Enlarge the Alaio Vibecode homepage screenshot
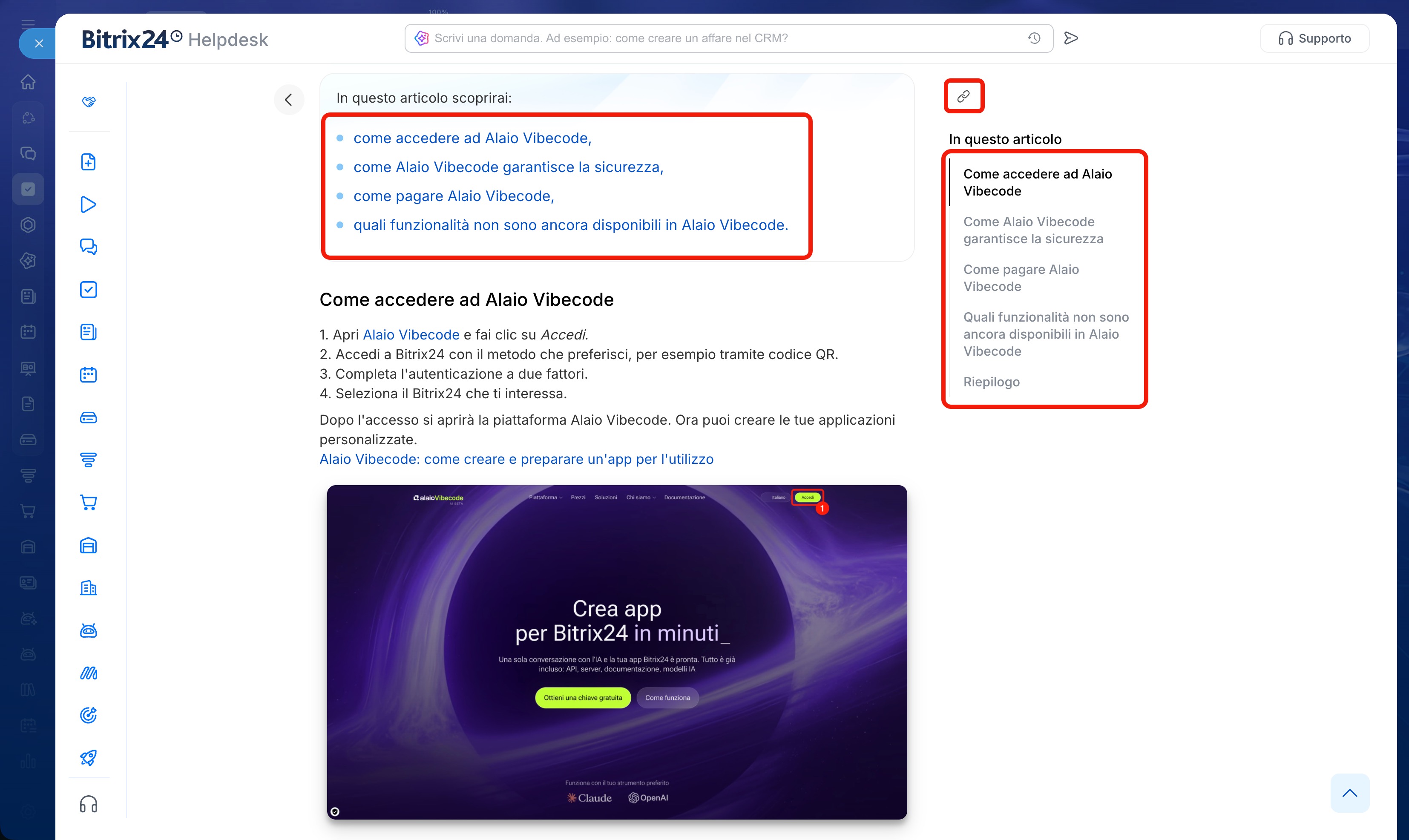Viewport: 1409px width, 840px height. [617, 652]
